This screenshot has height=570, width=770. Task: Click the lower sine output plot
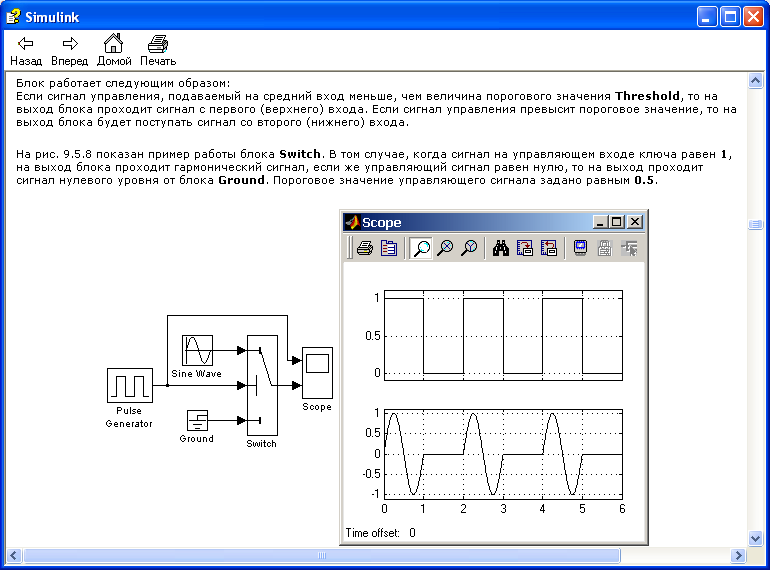503,454
